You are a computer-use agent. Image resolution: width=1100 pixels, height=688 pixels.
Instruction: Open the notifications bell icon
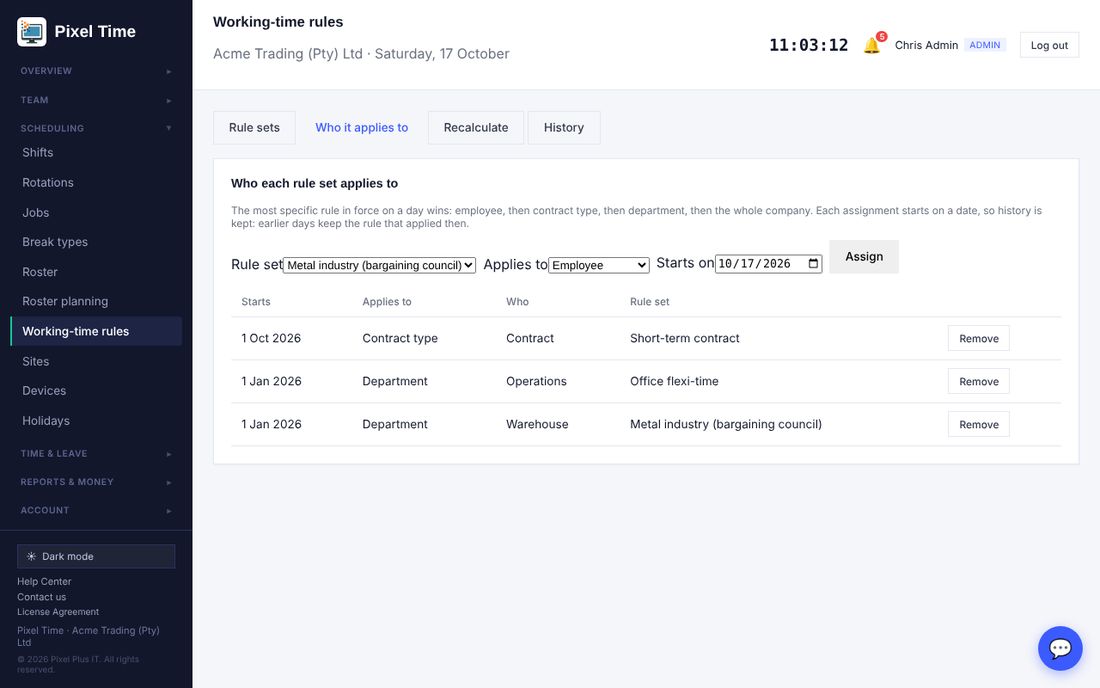(x=872, y=45)
